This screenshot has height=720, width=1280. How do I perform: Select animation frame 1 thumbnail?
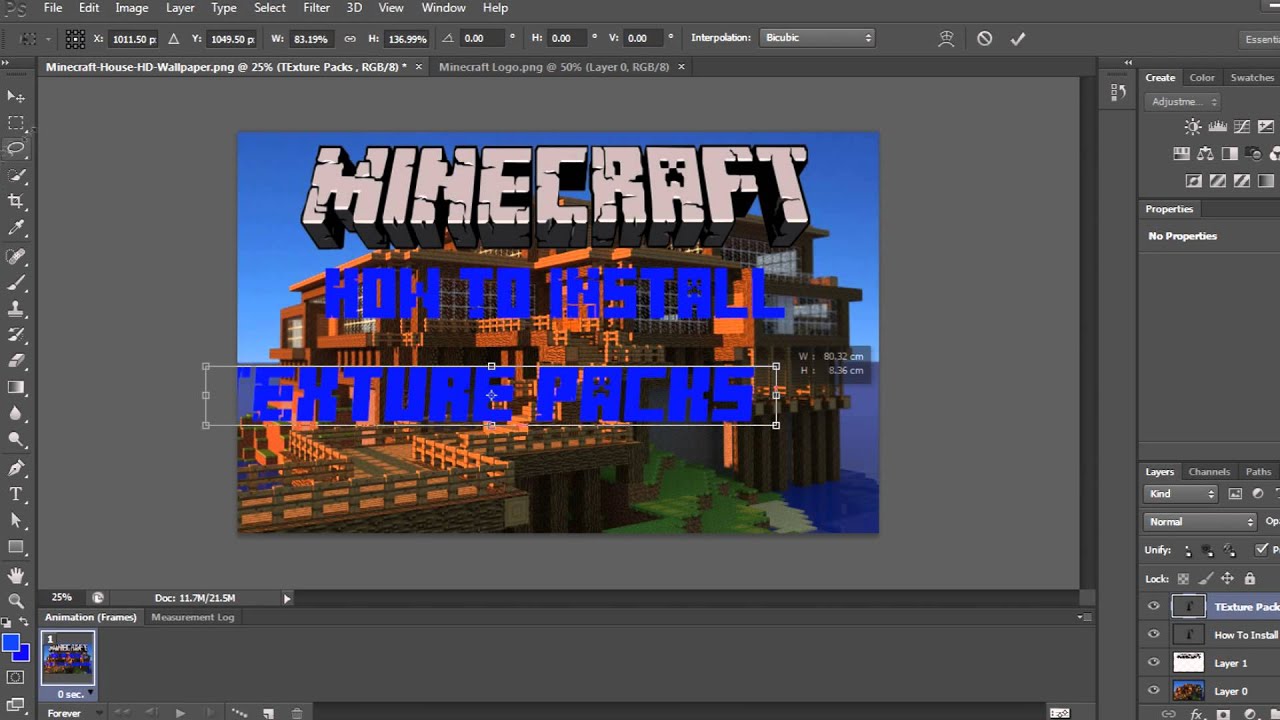coord(68,659)
